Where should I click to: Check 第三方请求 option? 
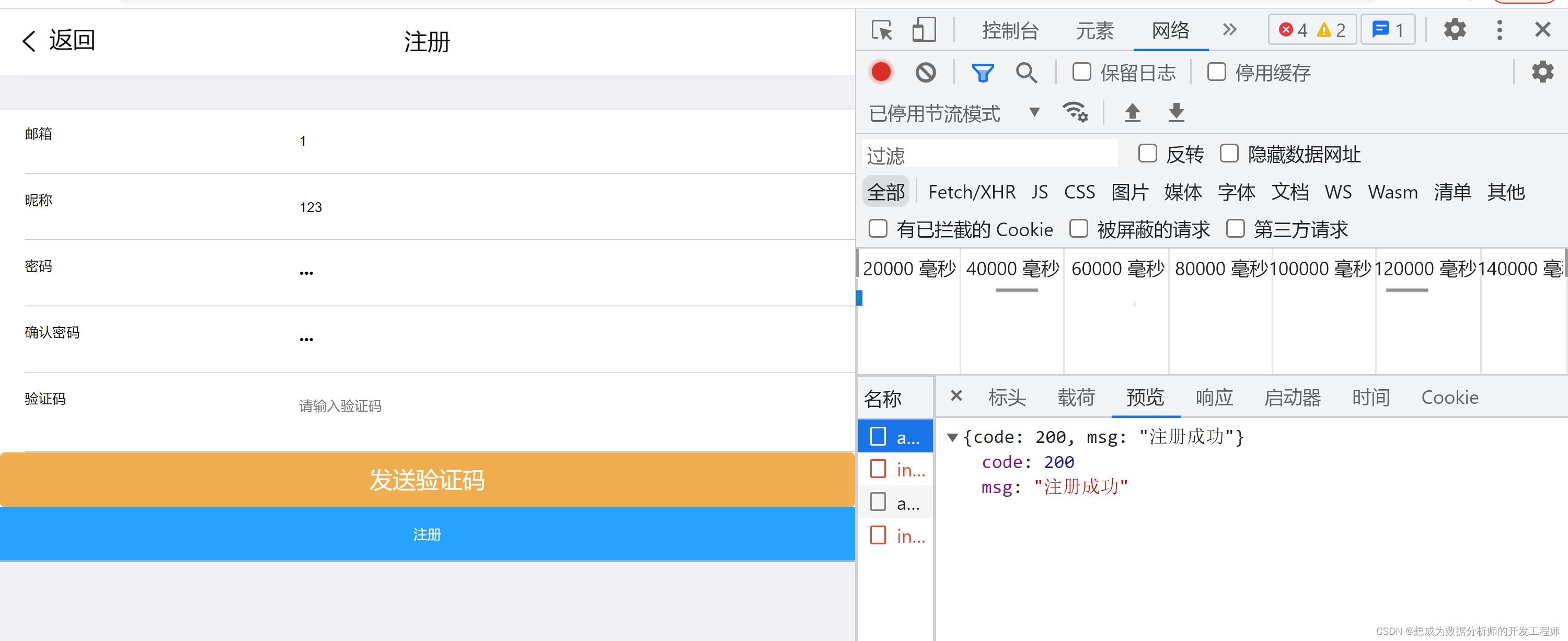tap(1235, 229)
